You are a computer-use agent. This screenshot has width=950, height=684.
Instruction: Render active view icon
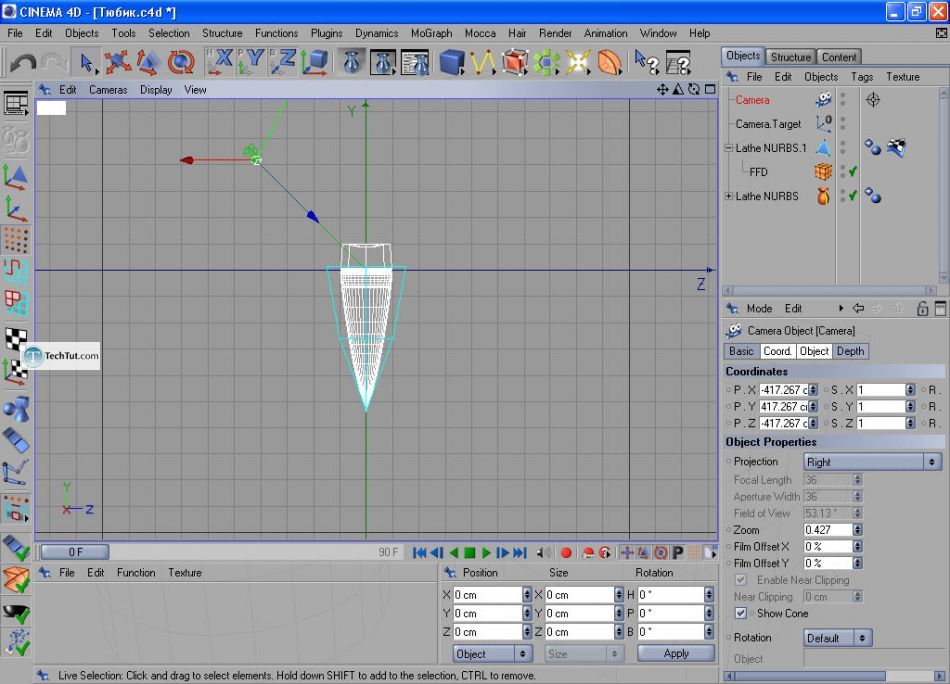[x=351, y=62]
